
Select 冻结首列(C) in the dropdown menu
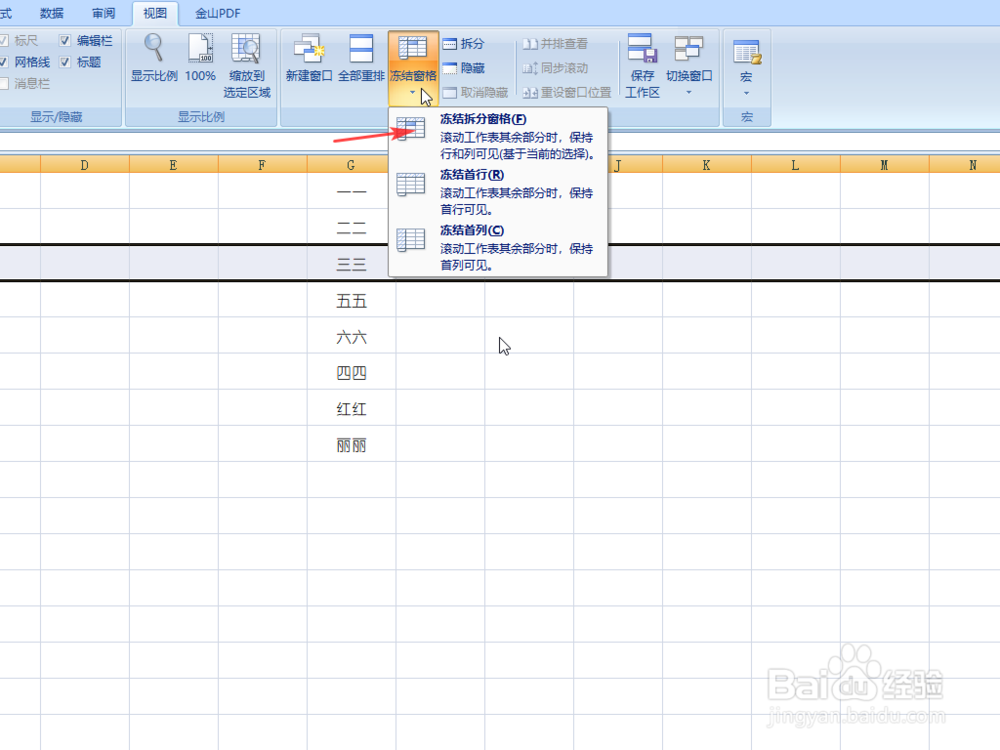[470, 229]
